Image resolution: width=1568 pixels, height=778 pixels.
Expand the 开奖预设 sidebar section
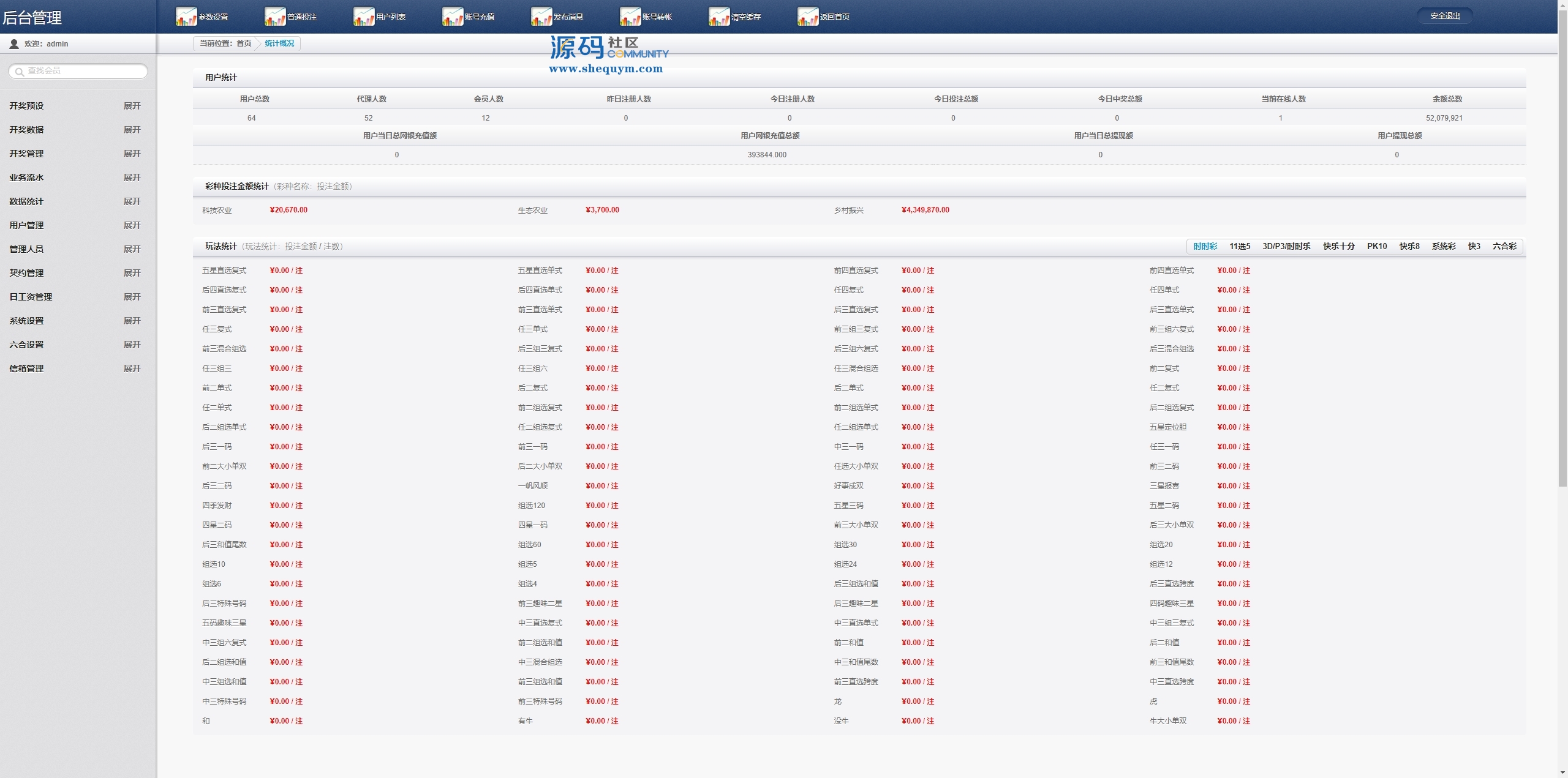pyautogui.click(x=132, y=106)
